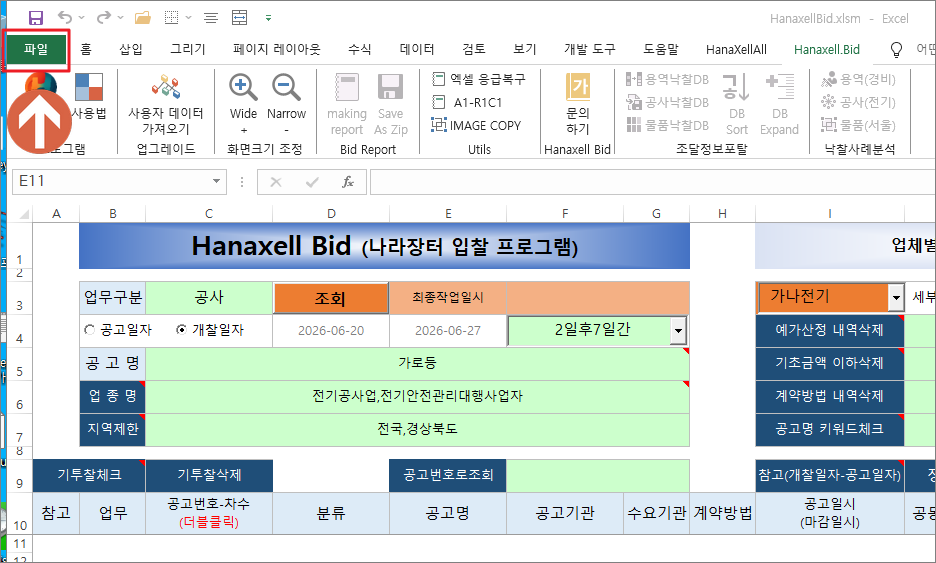Open the Undo history dropdown arrow
Image resolution: width=936 pixels, height=563 pixels.
pos(82,18)
